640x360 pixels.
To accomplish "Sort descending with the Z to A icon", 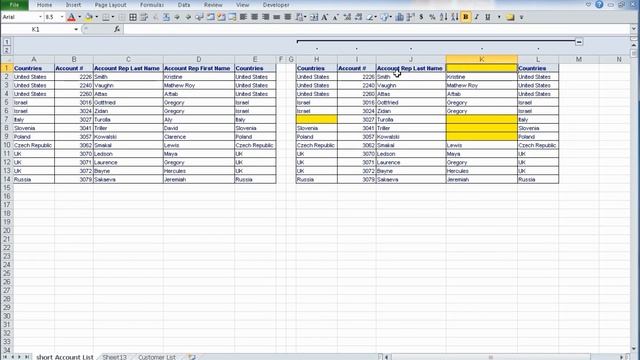I will pyautogui.click(x=455, y=17).
